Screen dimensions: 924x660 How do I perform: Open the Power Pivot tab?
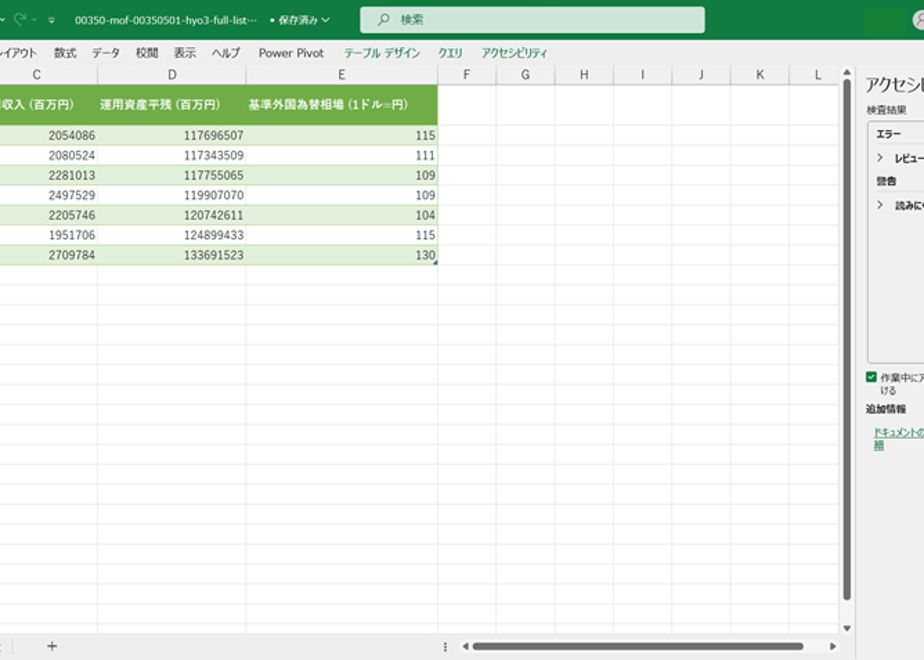coord(291,53)
